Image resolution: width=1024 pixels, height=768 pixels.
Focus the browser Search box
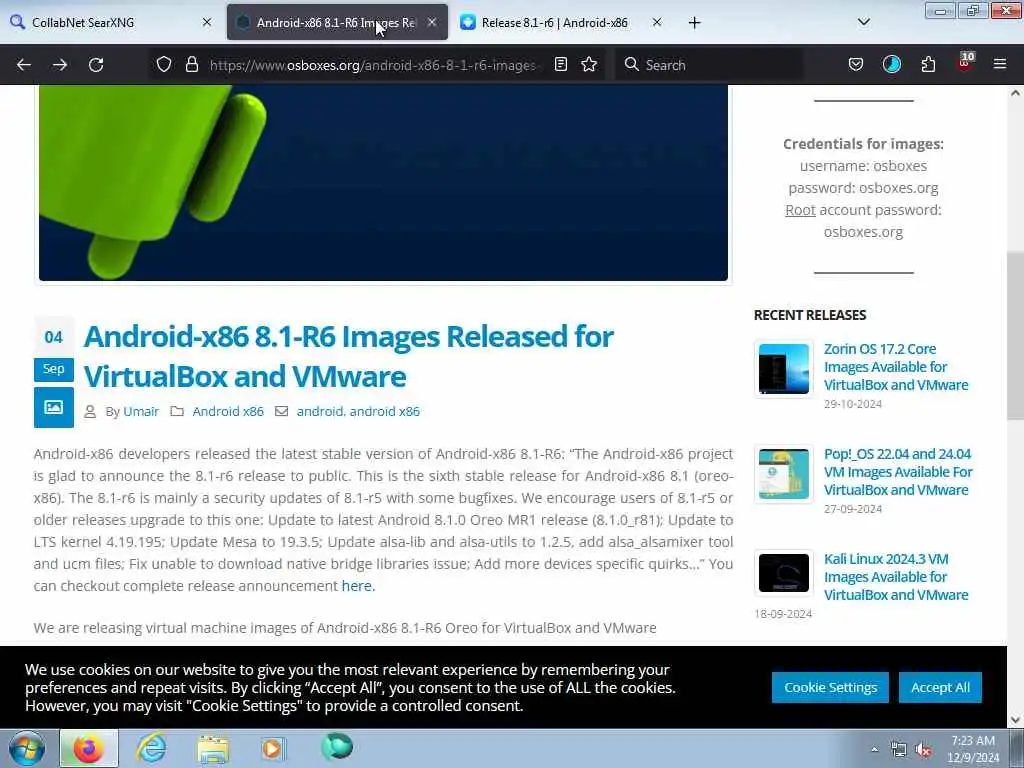711,65
